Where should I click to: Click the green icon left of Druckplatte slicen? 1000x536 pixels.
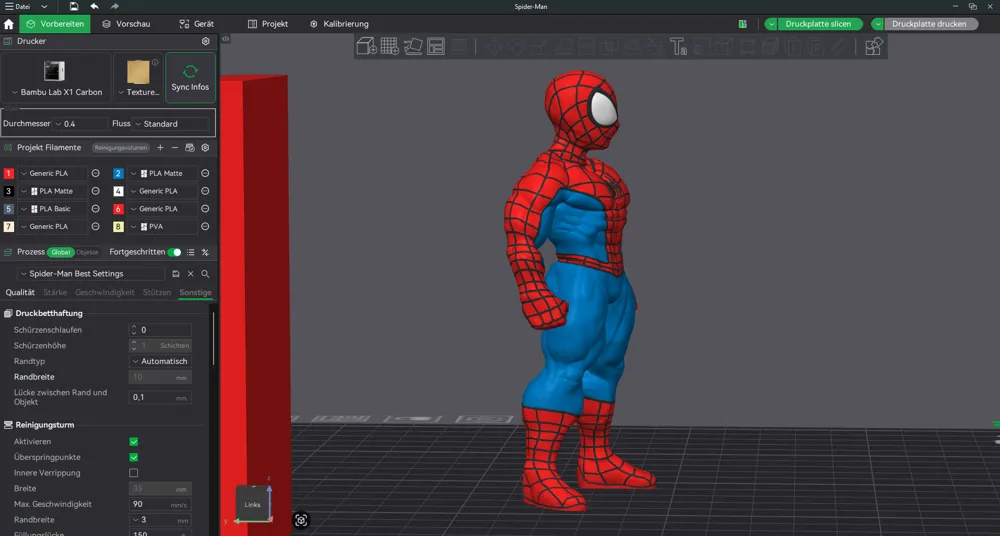click(742, 24)
